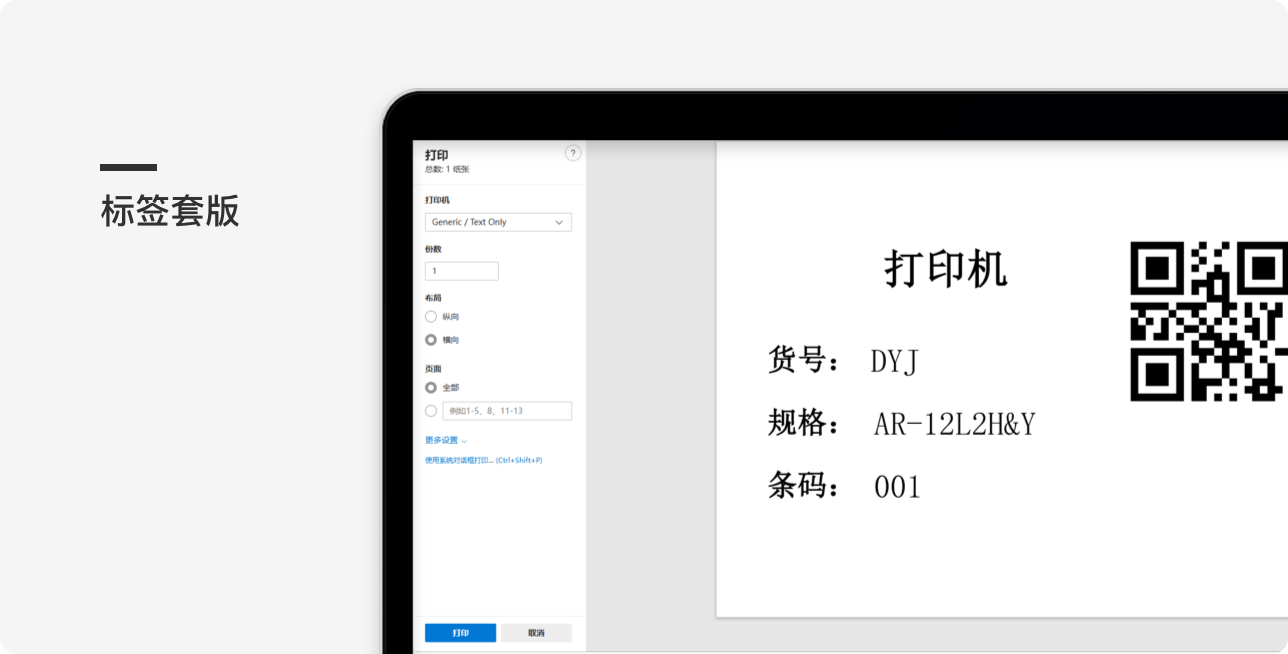Click the 标签套版 title text
The image size is (1288, 654).
click(x=170, y=211)
